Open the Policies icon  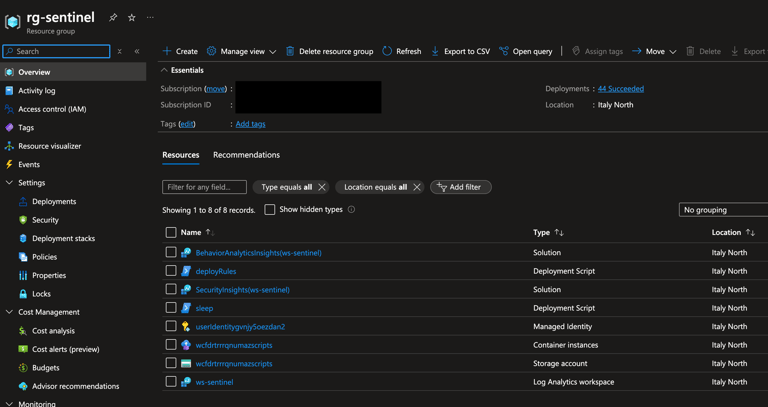[x=23, y=257]
